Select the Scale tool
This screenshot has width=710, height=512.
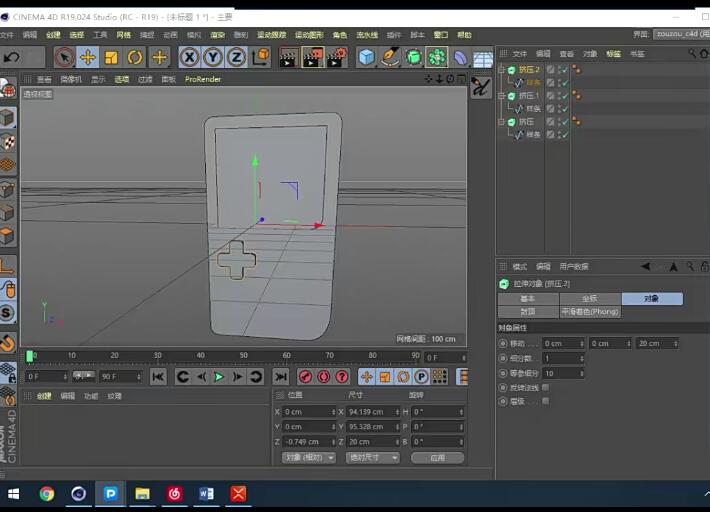[x=111, y=57]
